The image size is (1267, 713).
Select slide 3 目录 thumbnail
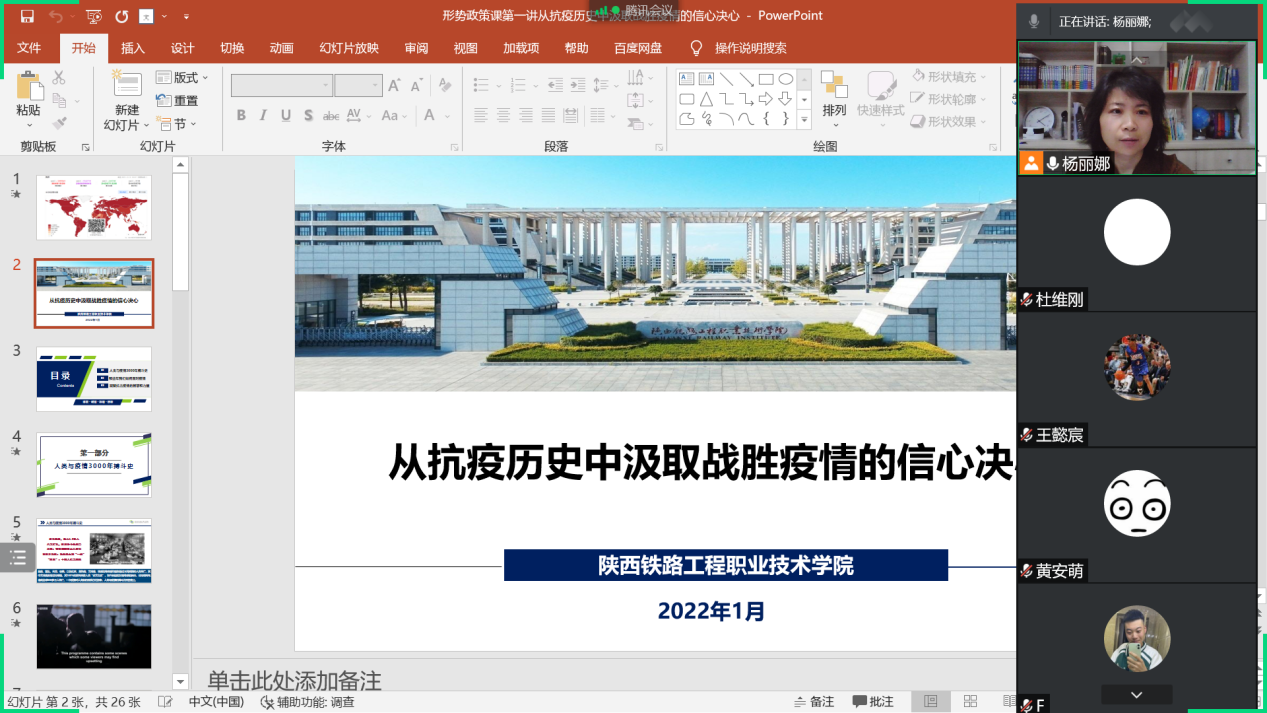coord(94,379)
